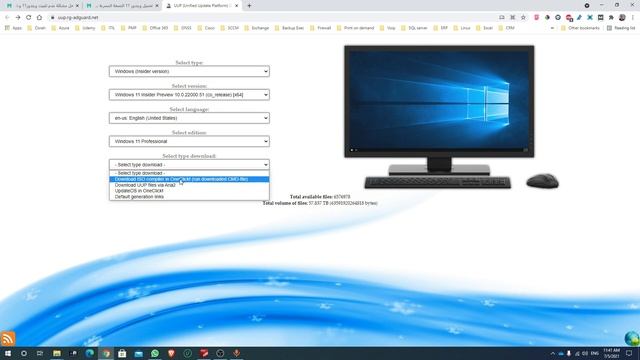640x360 pixels.
Task: Open the SQL server bookmark folder
Action: (x=414, y=28)
